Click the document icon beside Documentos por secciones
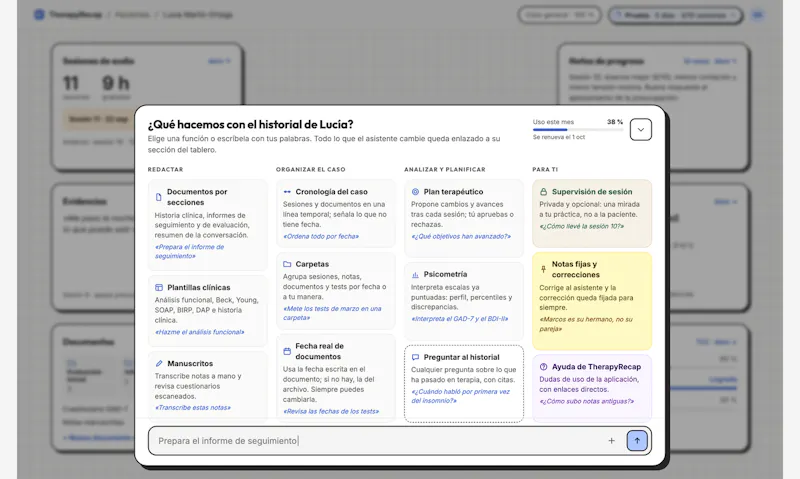 click(159, 197)
